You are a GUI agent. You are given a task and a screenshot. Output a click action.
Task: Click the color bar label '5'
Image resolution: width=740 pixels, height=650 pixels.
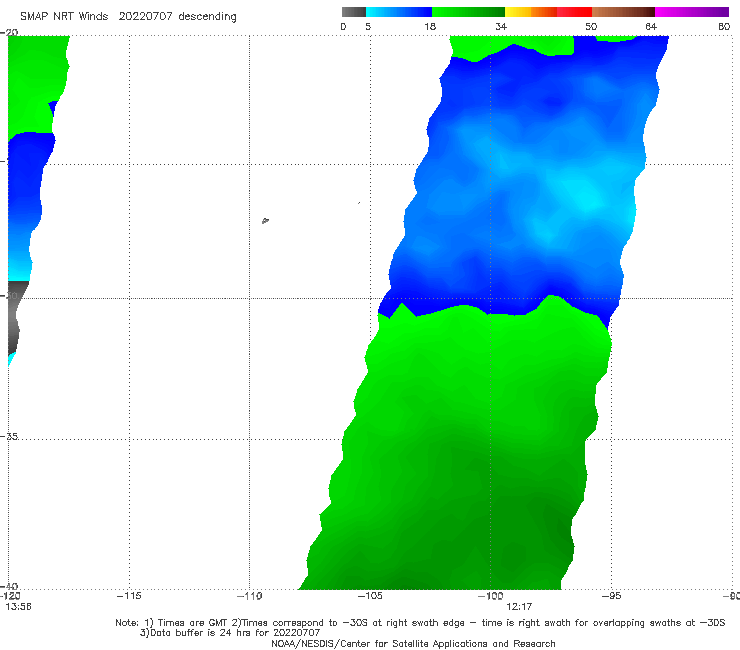point(368,26)
